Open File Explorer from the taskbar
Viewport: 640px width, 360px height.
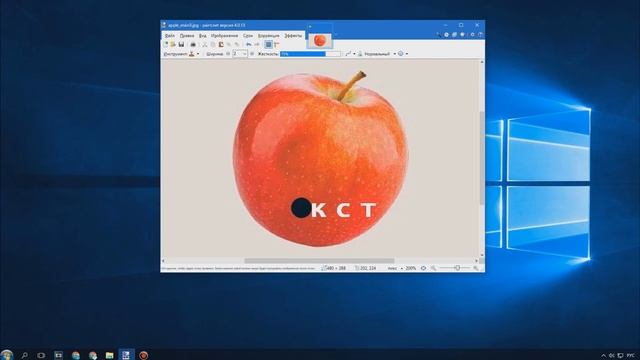tap(109, 356)
